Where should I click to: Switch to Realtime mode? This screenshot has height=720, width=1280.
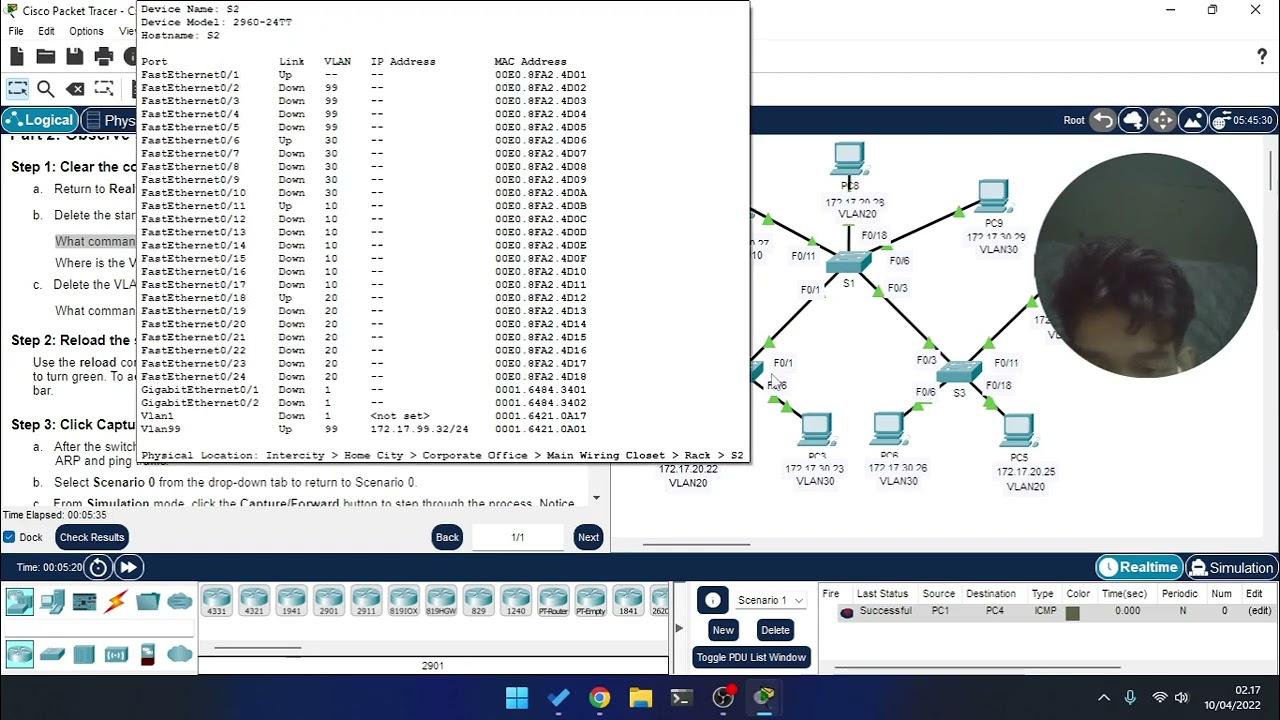(x=1138, y=567)
